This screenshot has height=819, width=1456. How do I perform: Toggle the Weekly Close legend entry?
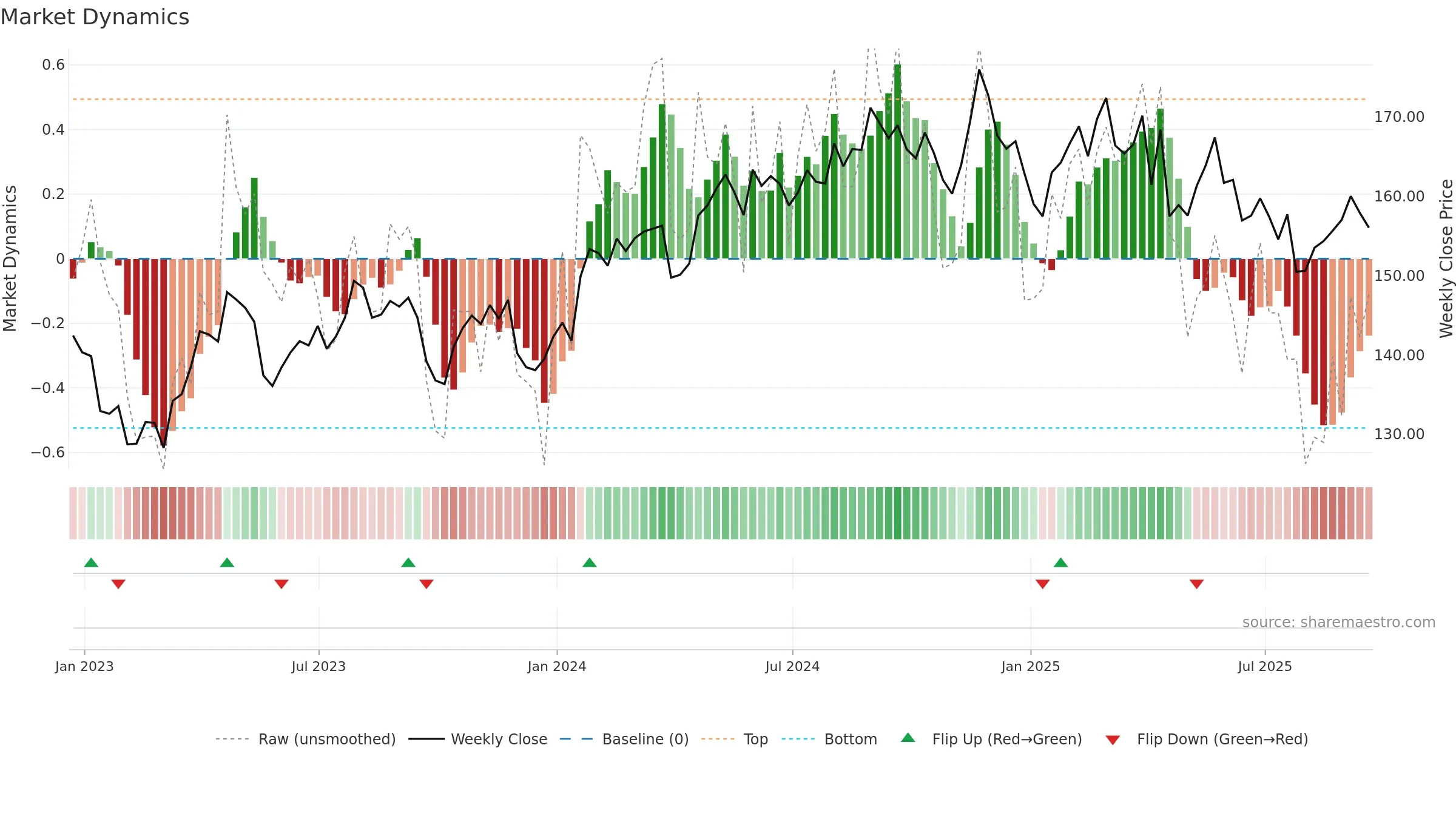click(477, 739)
